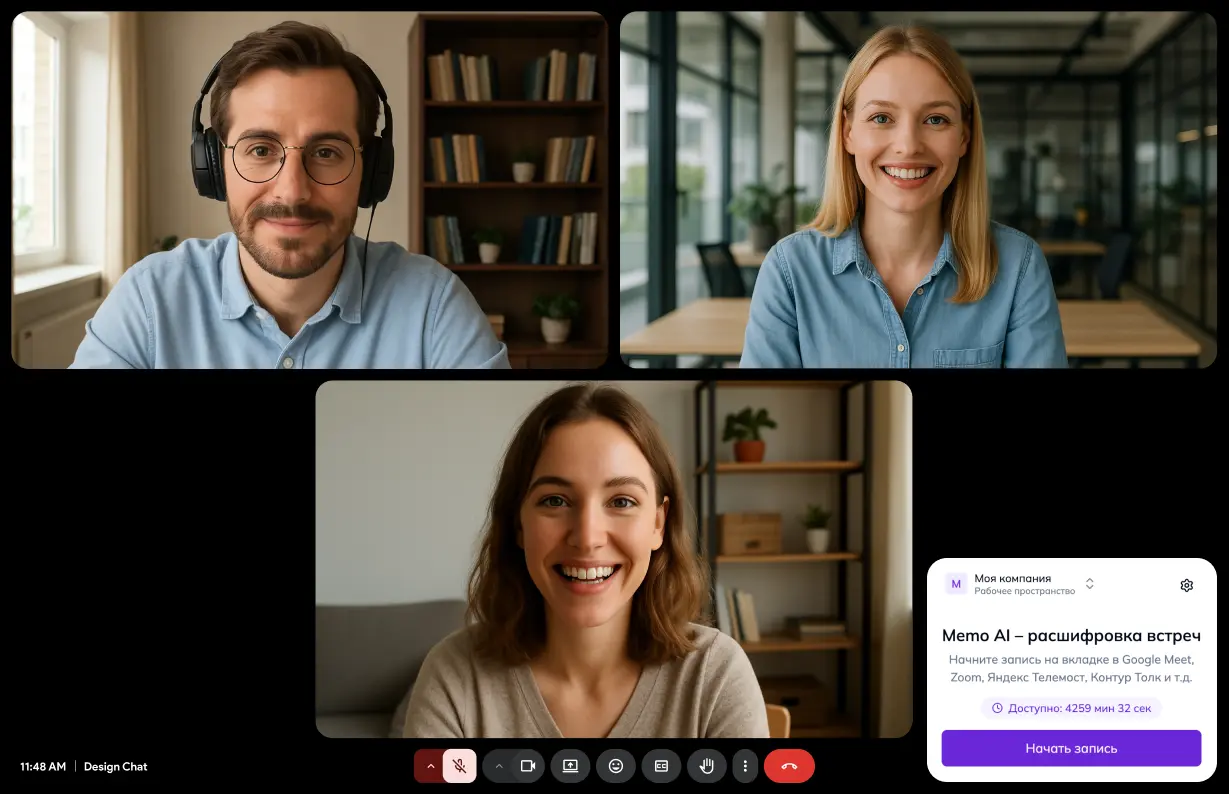Select the video tile of man with headphones
This screenshot has height=794, width=1229.
[309, 190]
